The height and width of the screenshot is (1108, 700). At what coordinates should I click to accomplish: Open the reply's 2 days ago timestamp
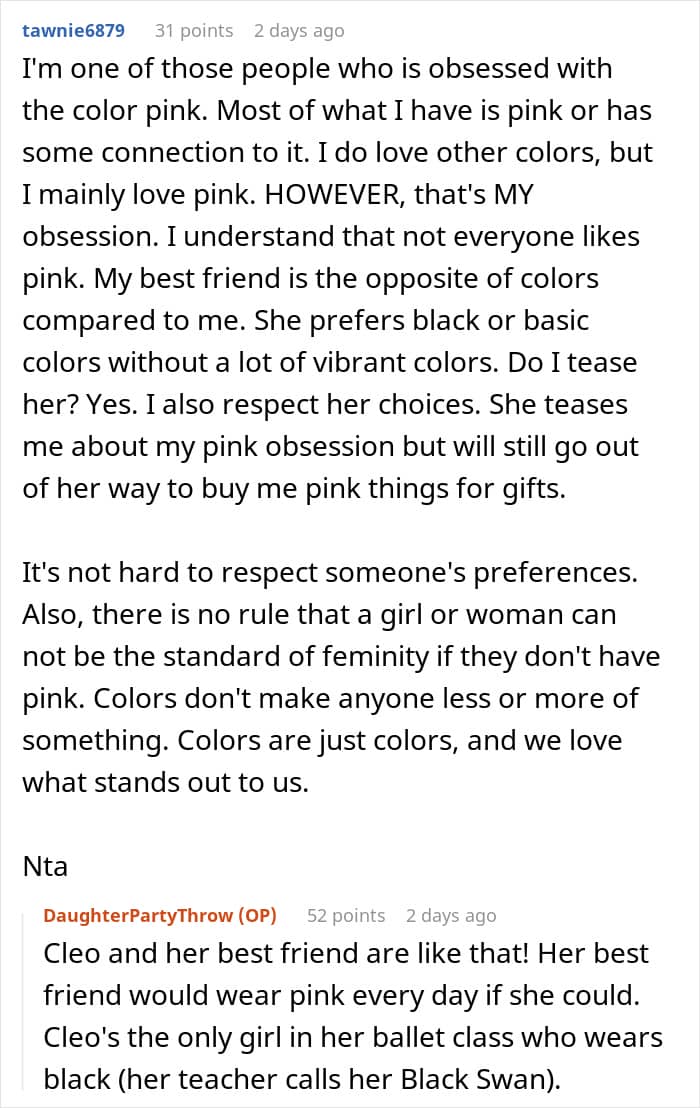click(x=451, y=916)
